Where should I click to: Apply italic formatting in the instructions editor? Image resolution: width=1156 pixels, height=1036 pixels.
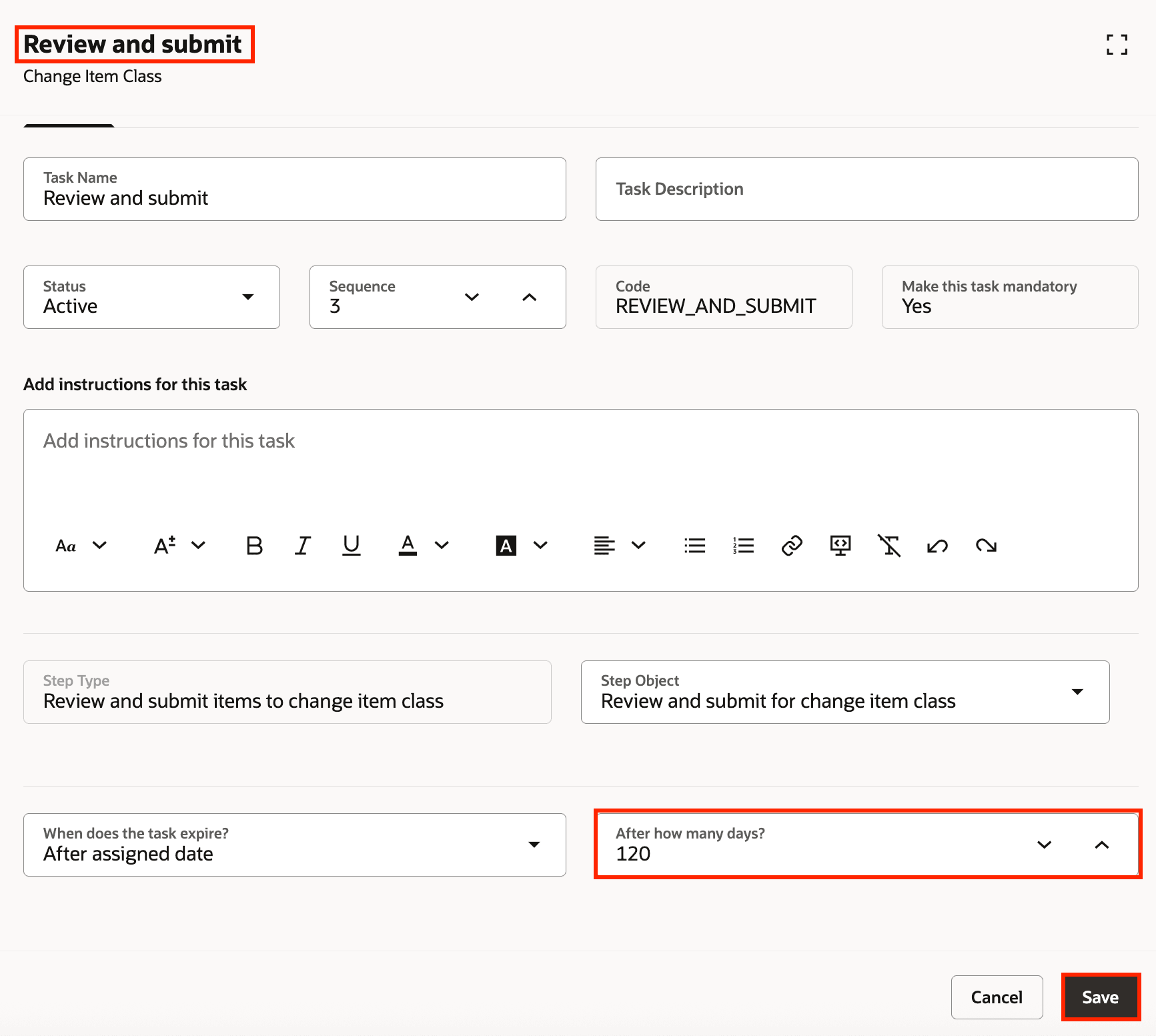click(x=303, y=546)
